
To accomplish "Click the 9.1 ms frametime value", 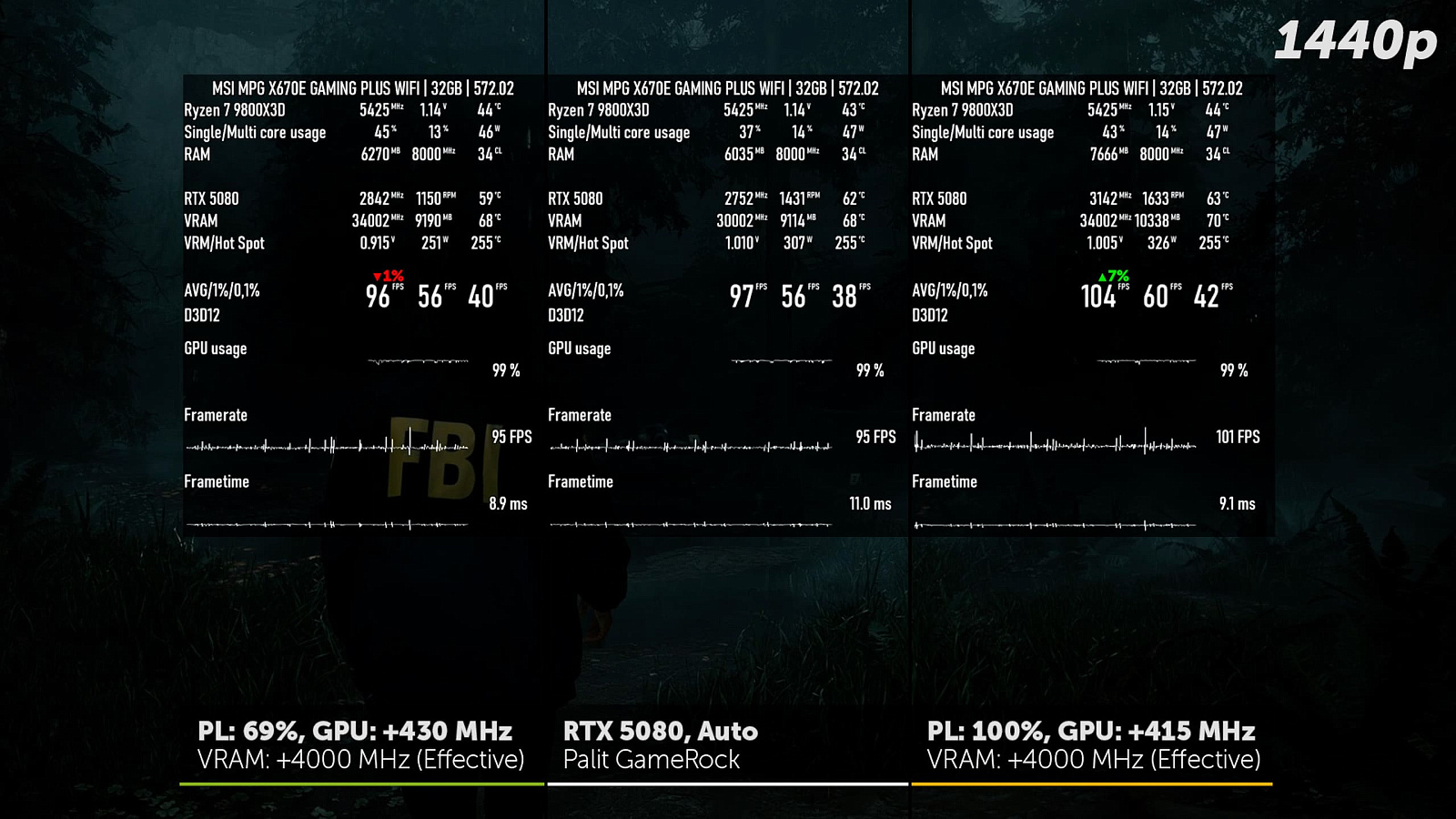I will point(1237,503).
